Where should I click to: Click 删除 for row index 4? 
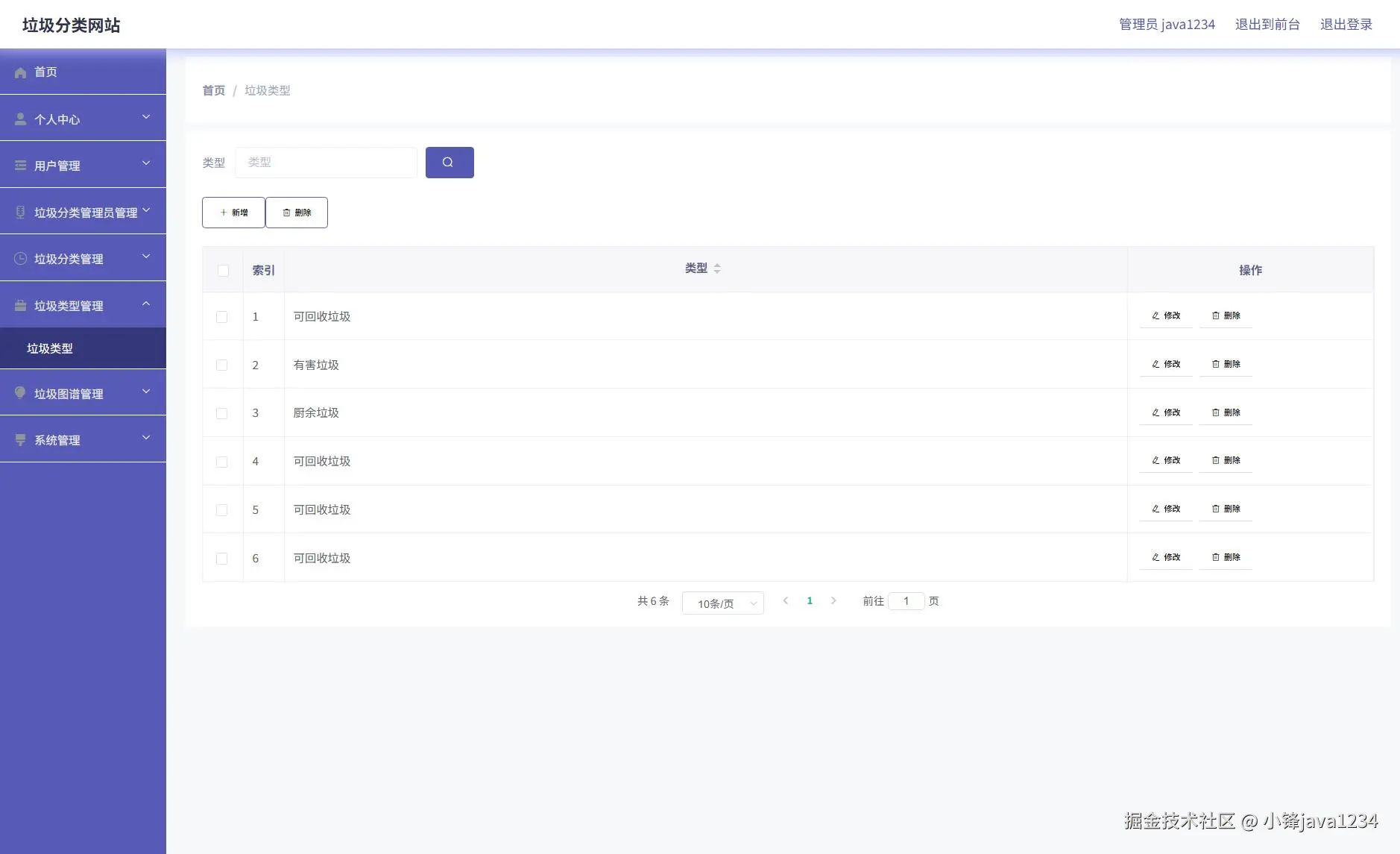(1226, 460)
